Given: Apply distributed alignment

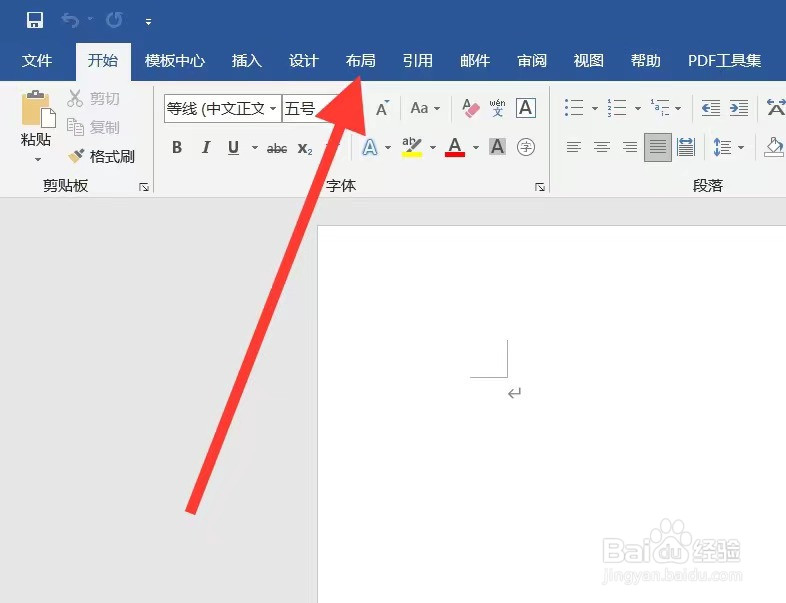Looking at the screenshot, I should pos(685,147).
